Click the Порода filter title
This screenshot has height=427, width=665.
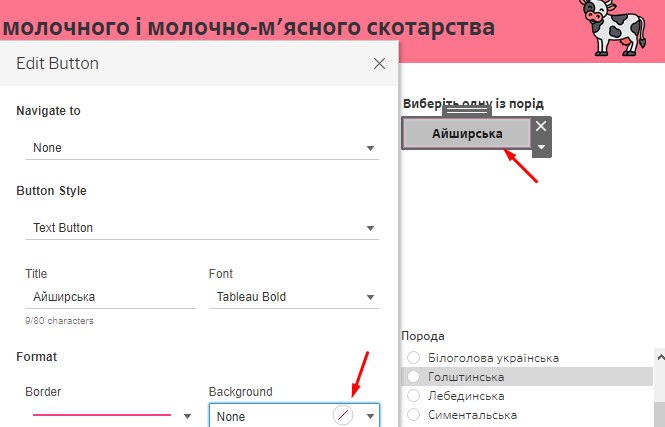click(423, 336)
